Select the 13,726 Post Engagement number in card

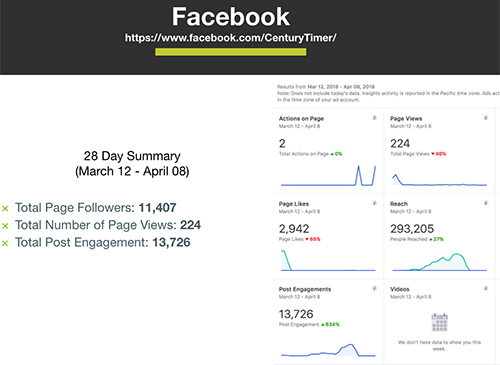[296, 314]
